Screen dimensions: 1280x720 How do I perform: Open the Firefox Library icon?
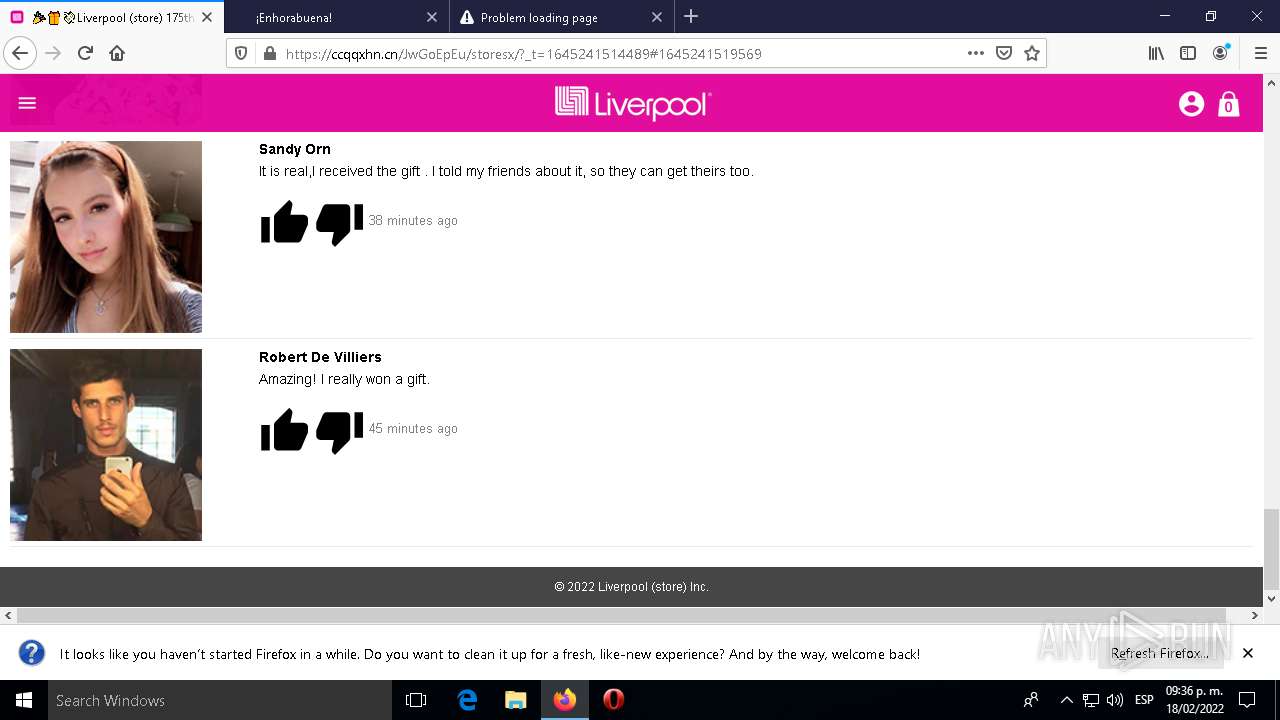1156,54
